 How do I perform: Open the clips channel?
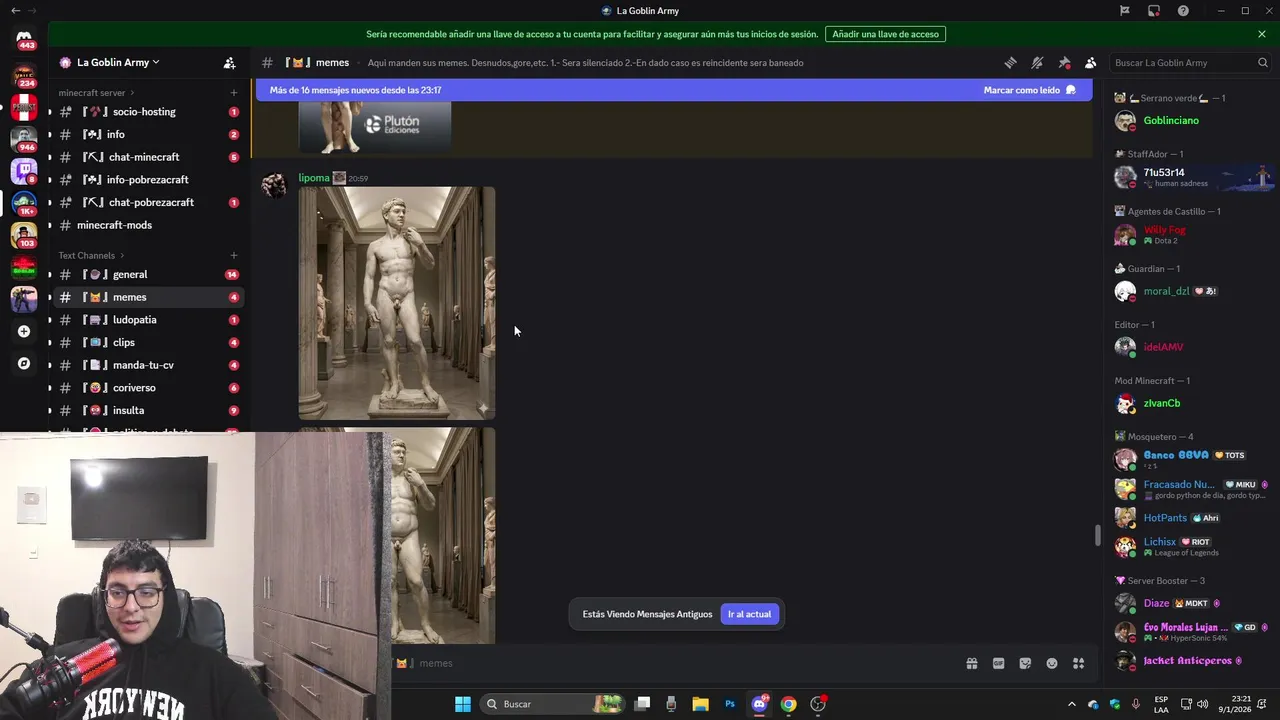[148, 342]
